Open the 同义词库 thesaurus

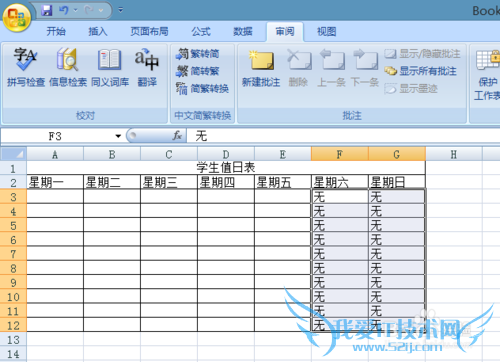(110, 67)
